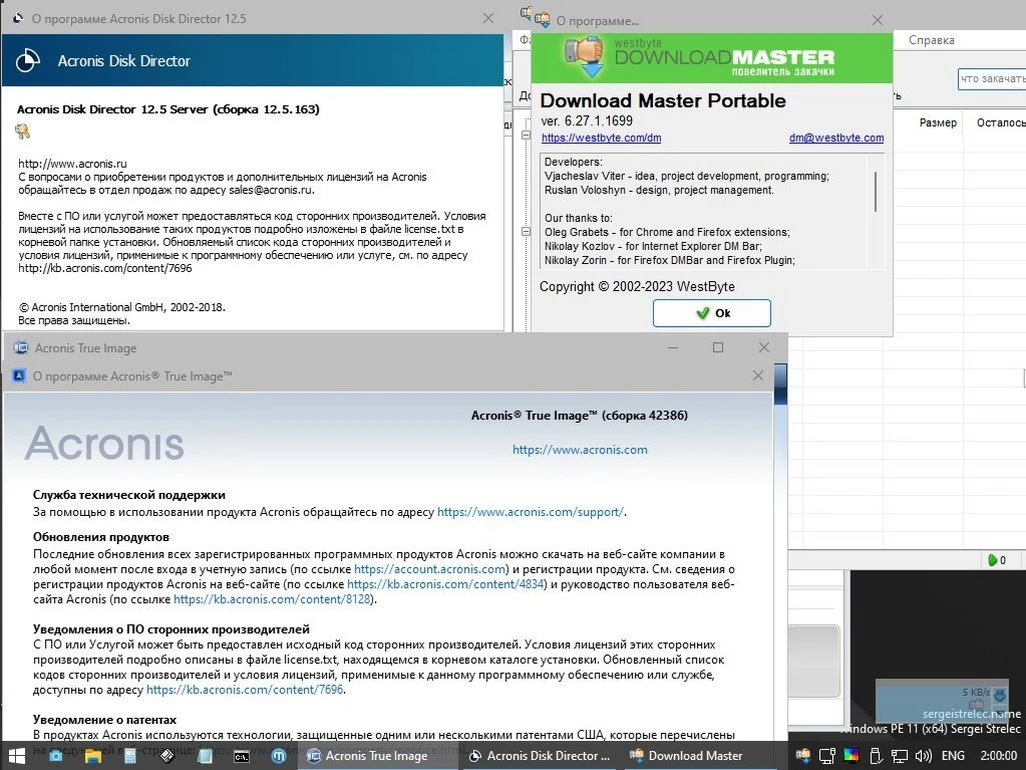Screen dimensions: 1026x770
Task: Open the Windows Start menu
Action: tap(17, 755)
